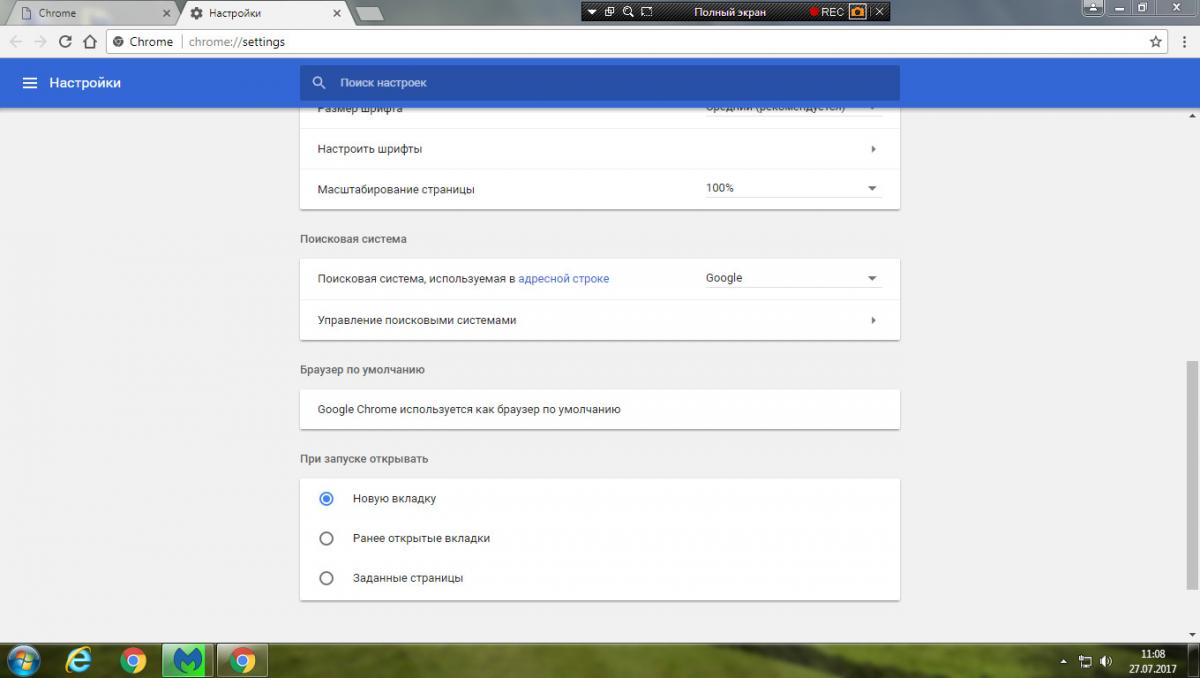Select the Ранее открытые вкладки option

[x=326, y=538]
